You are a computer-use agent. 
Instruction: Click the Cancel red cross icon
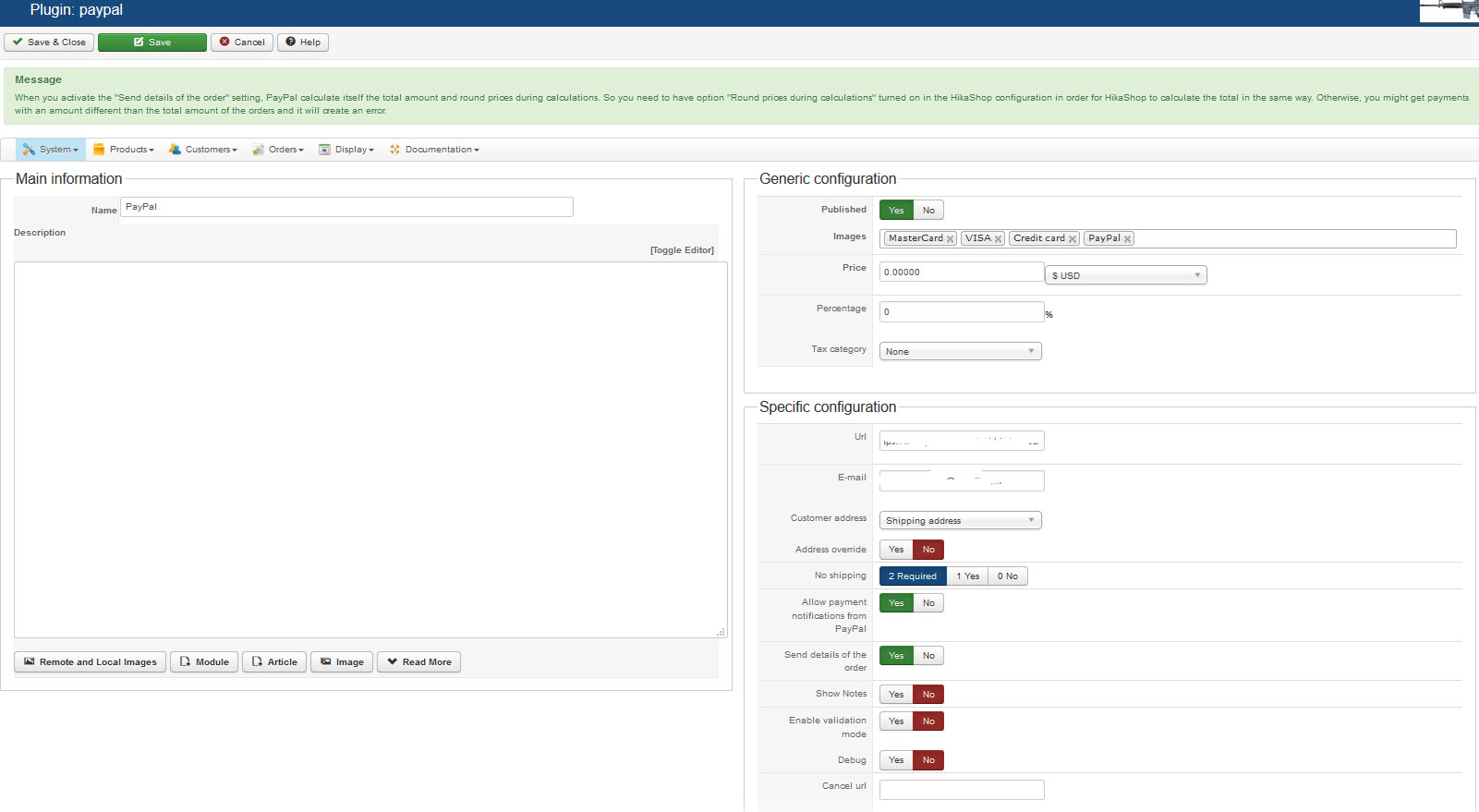pos(224,42)
